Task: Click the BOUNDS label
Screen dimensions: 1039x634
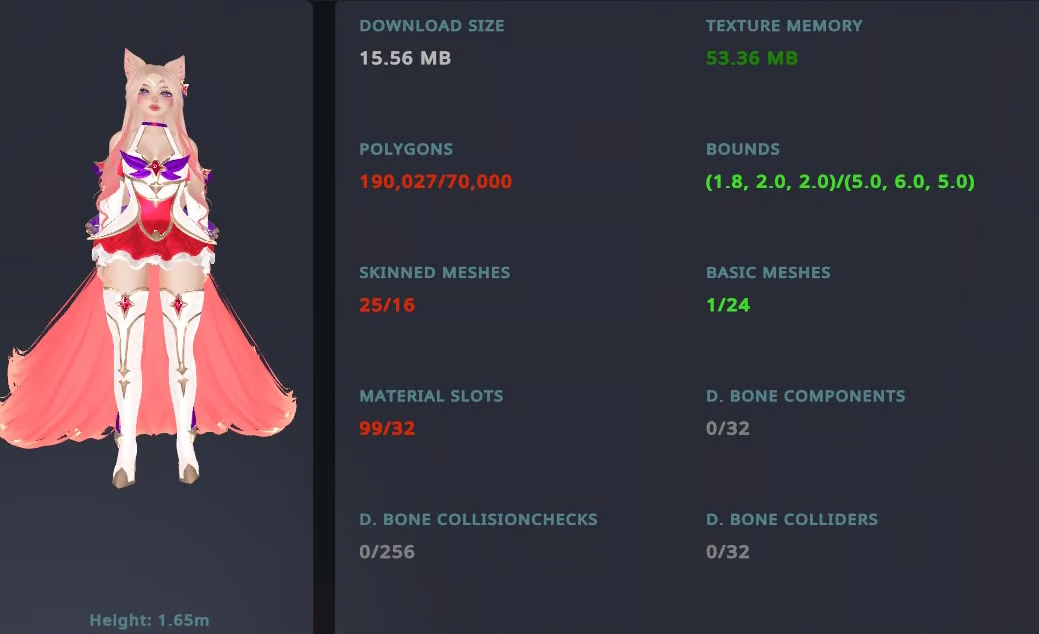Action: 743,149
